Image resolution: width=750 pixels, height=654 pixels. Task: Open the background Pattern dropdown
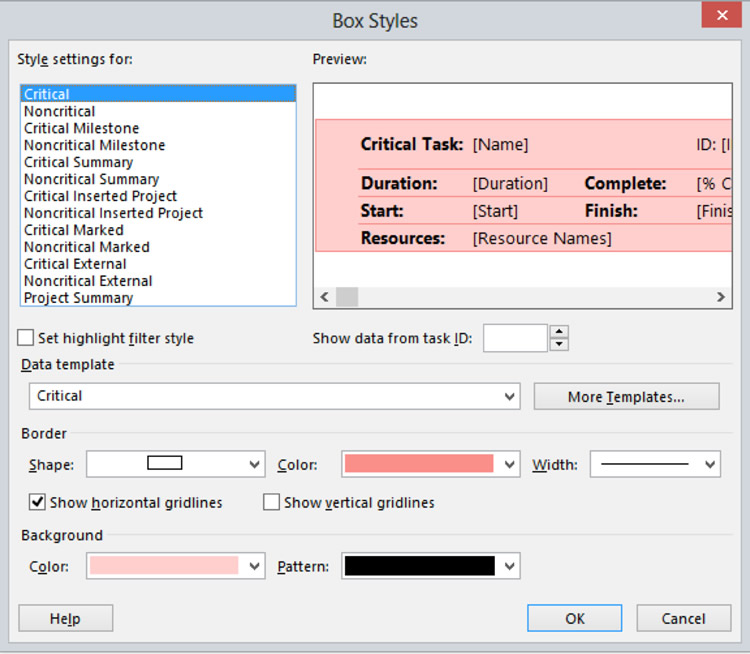(430, 566)
